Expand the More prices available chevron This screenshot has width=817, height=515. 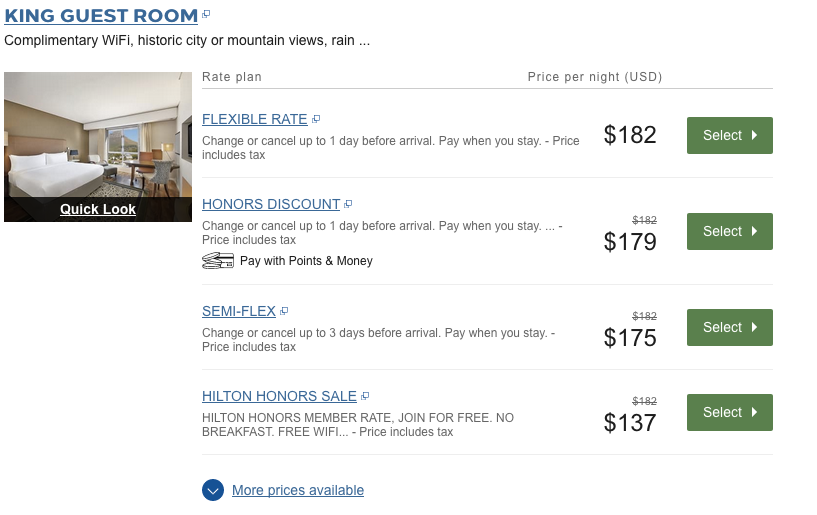coord(213,490)
